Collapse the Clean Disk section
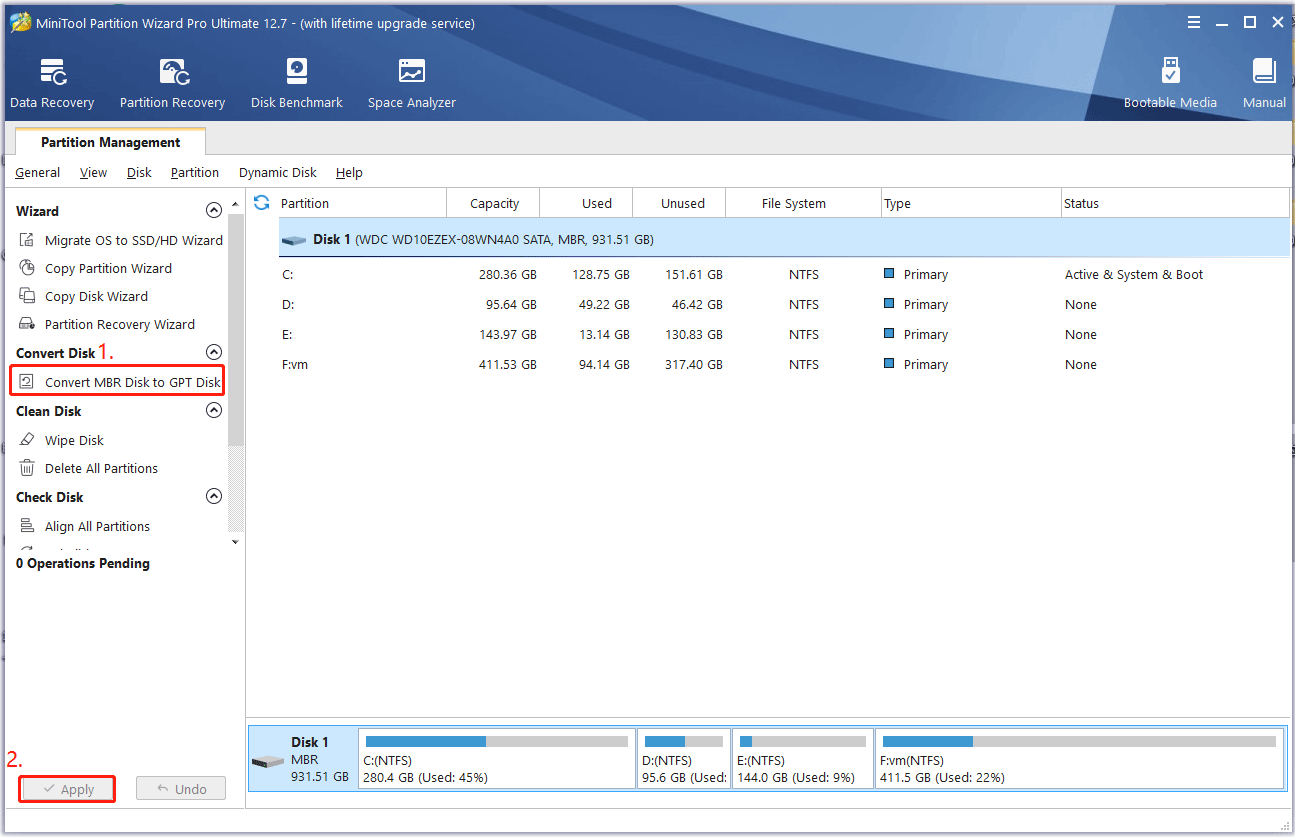 coord(213,411)
